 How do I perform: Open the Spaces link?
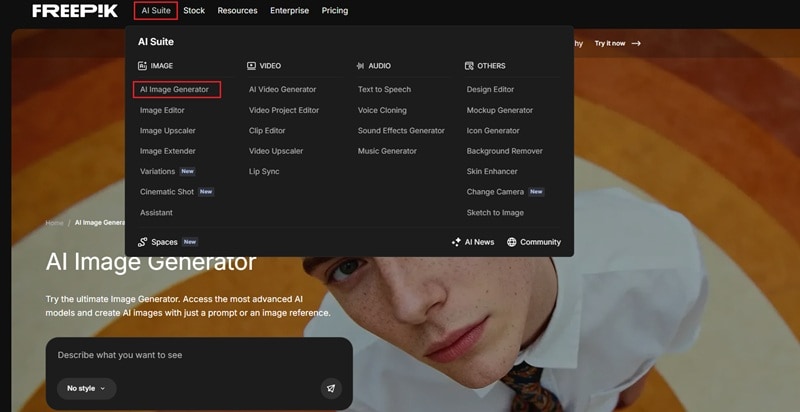pos(164,242)
